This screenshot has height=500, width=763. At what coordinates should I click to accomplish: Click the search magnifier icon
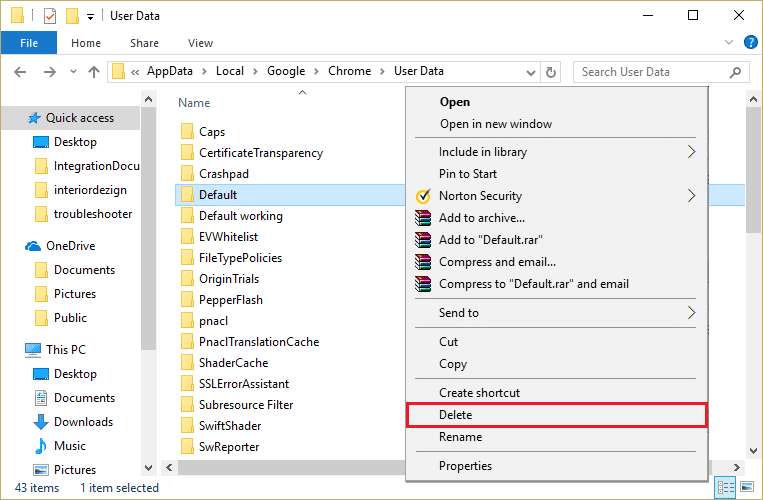(736, 72)
